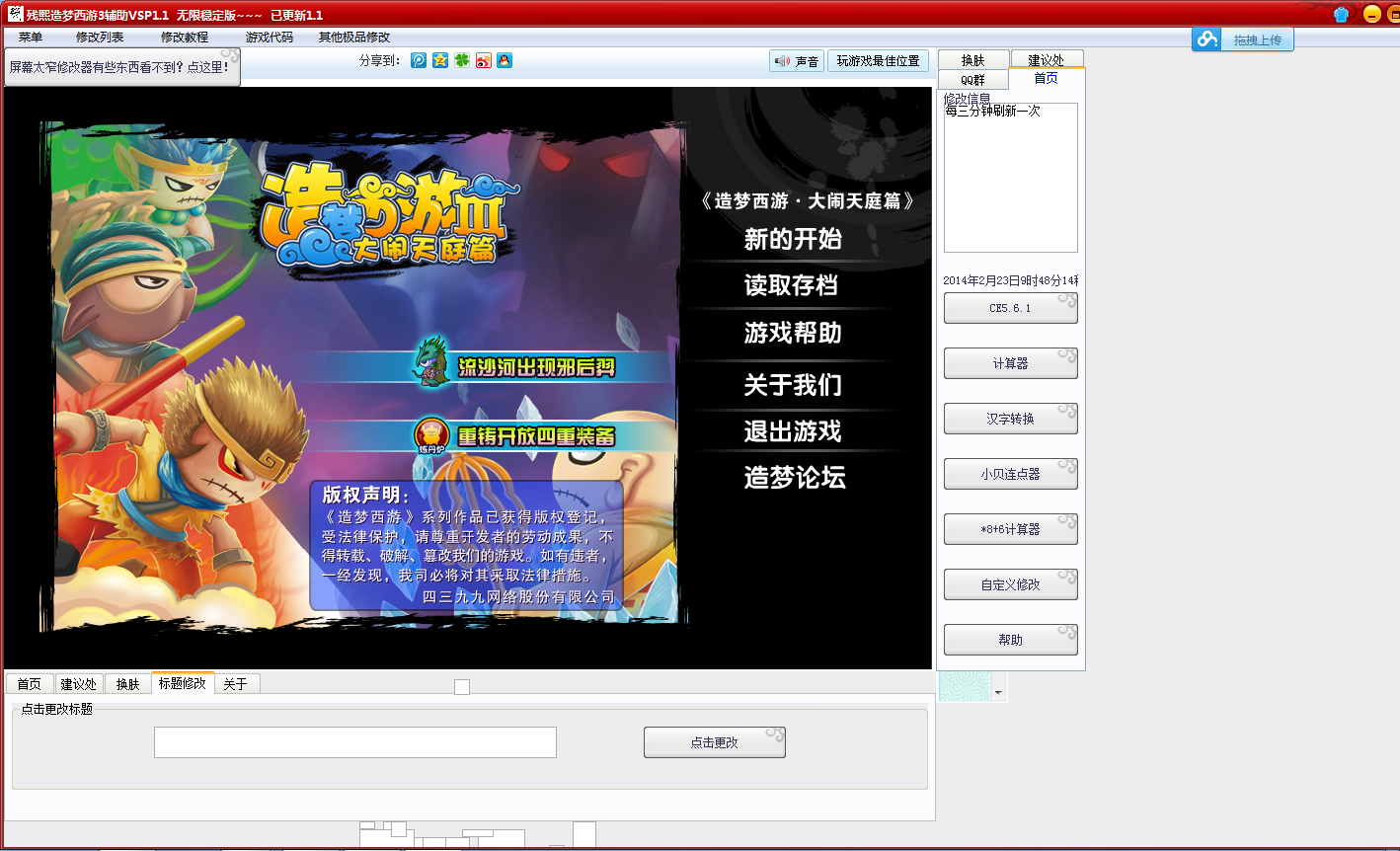Select the right panel 首页 tab
Screen dimensions: 1400x851
pos(1047,79)
